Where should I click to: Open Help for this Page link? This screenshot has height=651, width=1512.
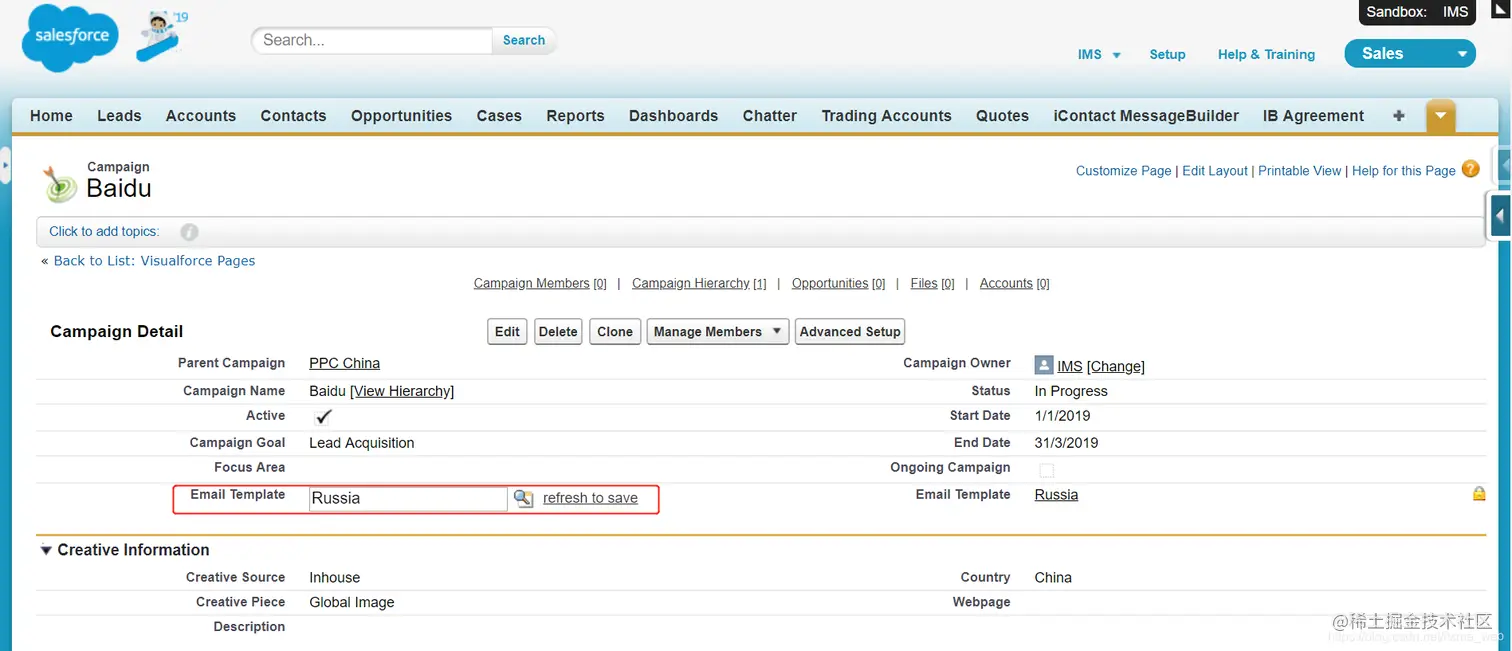click(1403, 171)
